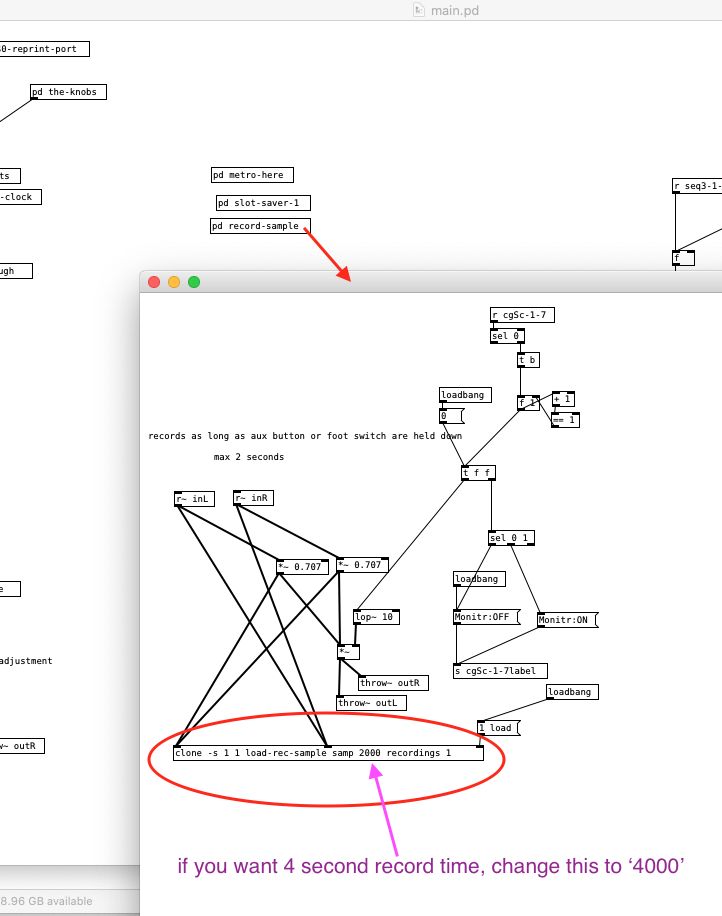Click the loadbang above Monitr:OFF

click(480, 579)
